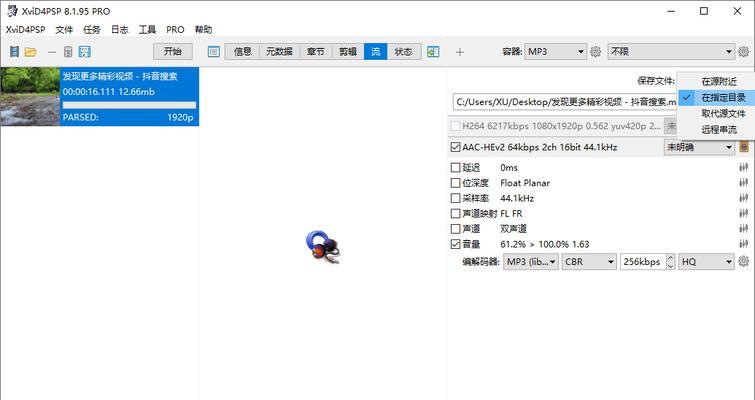
Task: Uncheck the 音量 volume checkbox
Action: (455, 244)
